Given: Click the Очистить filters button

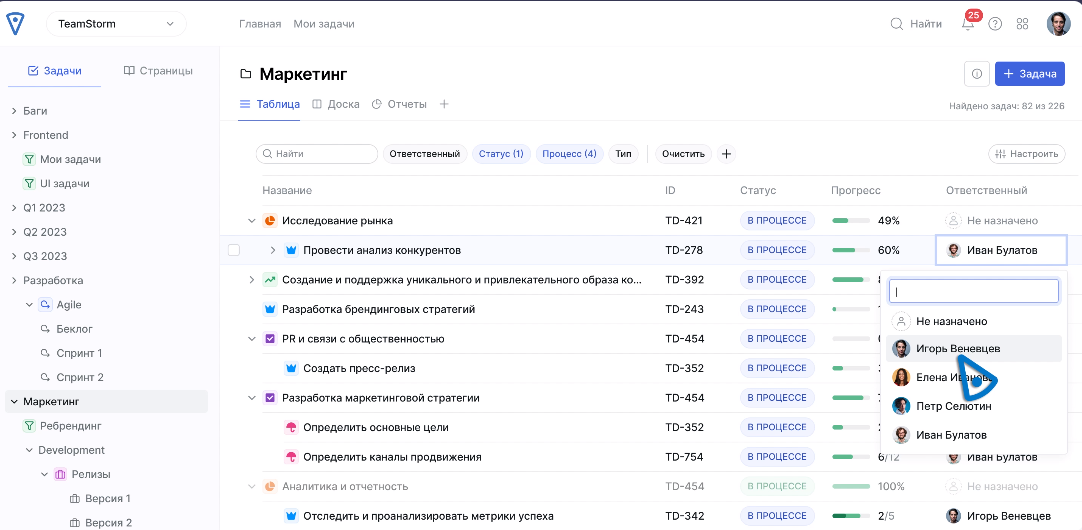Looking at the screenshot, I should (x=683, y=154).
